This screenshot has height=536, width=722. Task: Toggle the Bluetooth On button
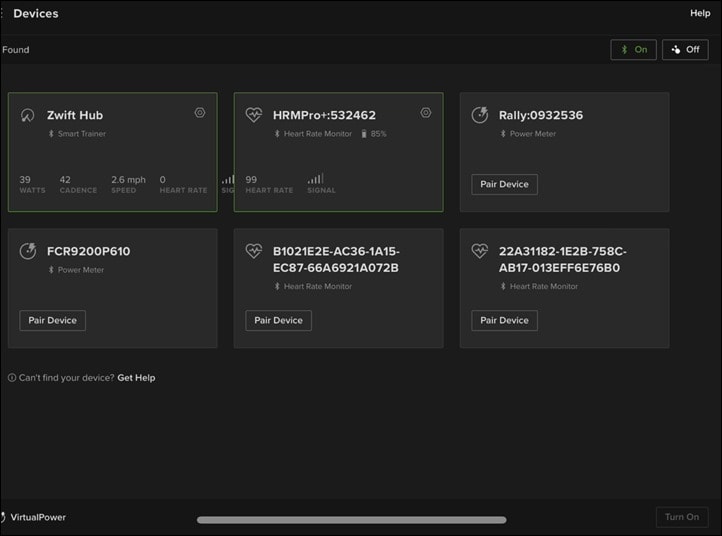[634, 49]
